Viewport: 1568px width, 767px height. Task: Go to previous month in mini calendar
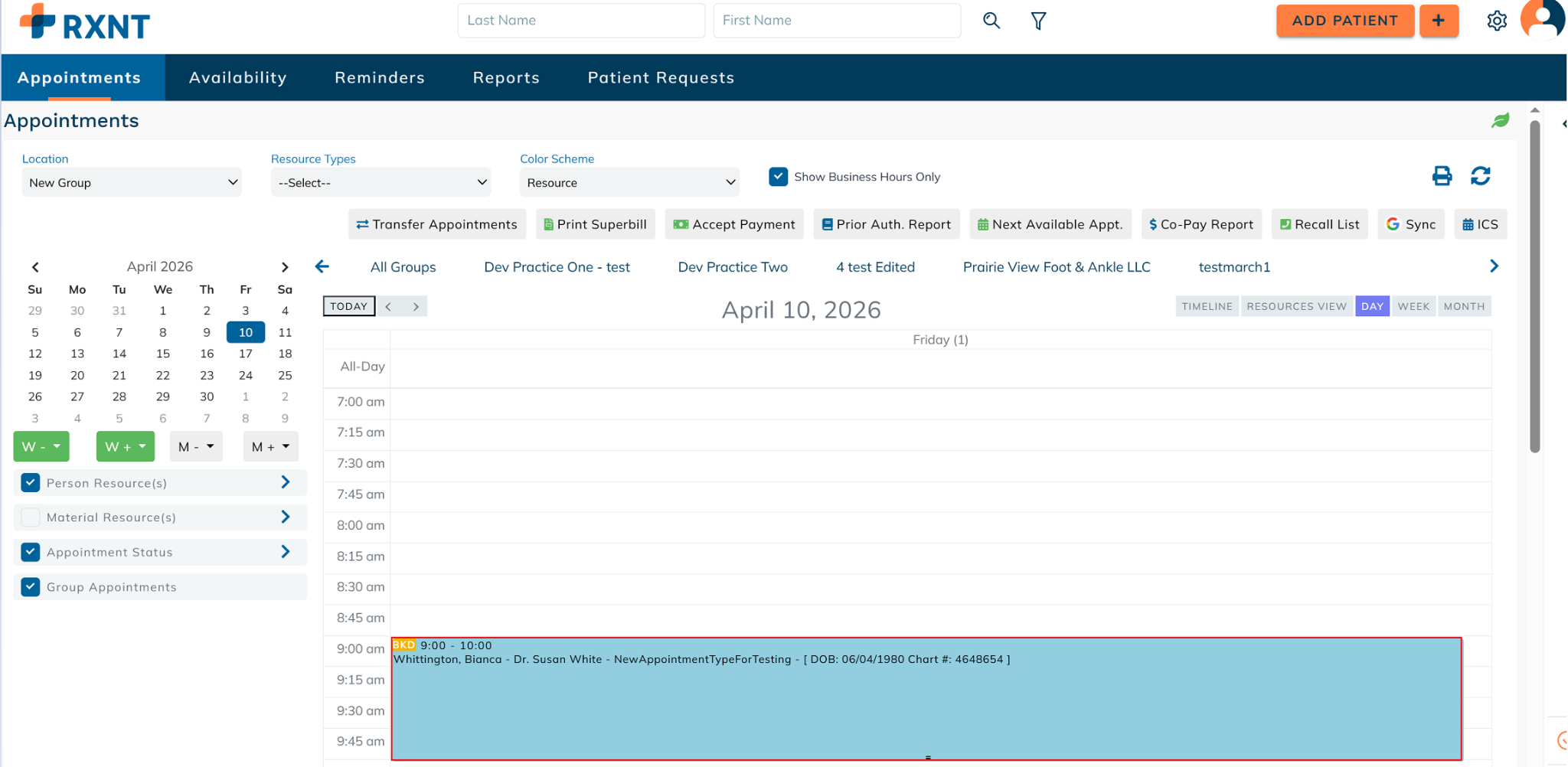tap(35, 267)
